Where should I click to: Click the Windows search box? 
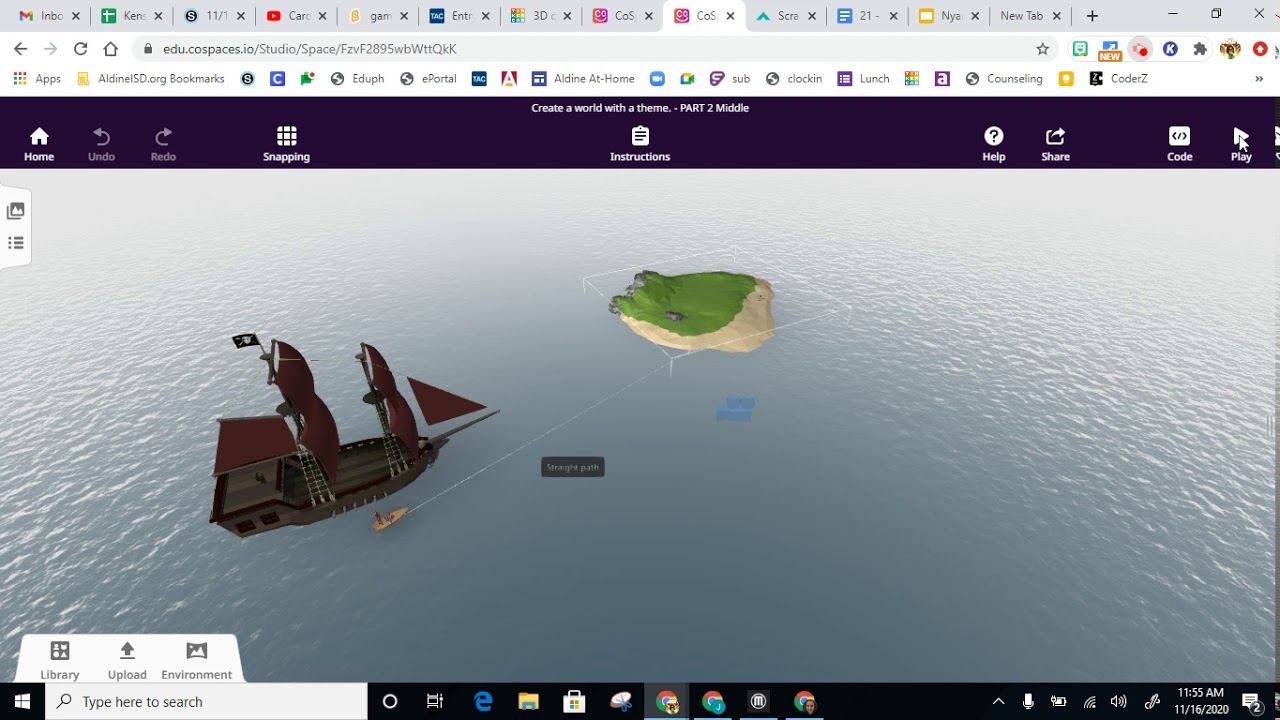click(207, 702)
